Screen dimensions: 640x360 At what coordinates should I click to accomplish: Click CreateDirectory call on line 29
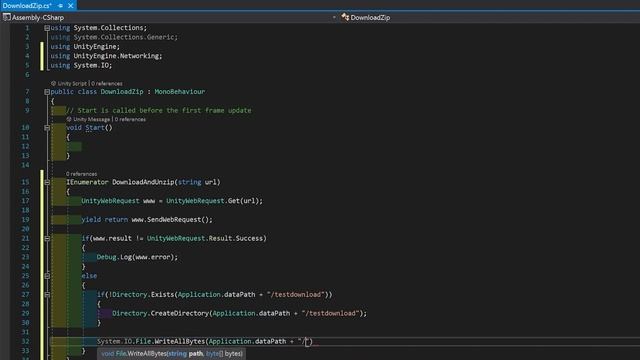coord(180,313)
